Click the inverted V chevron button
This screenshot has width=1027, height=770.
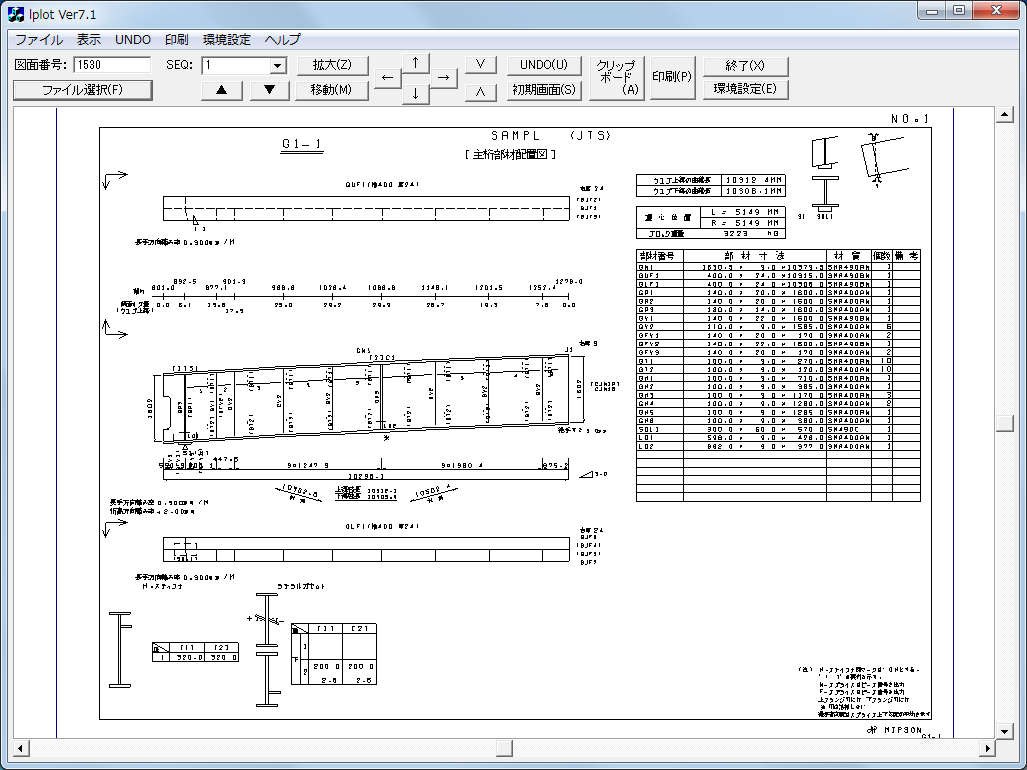(481, 90)
